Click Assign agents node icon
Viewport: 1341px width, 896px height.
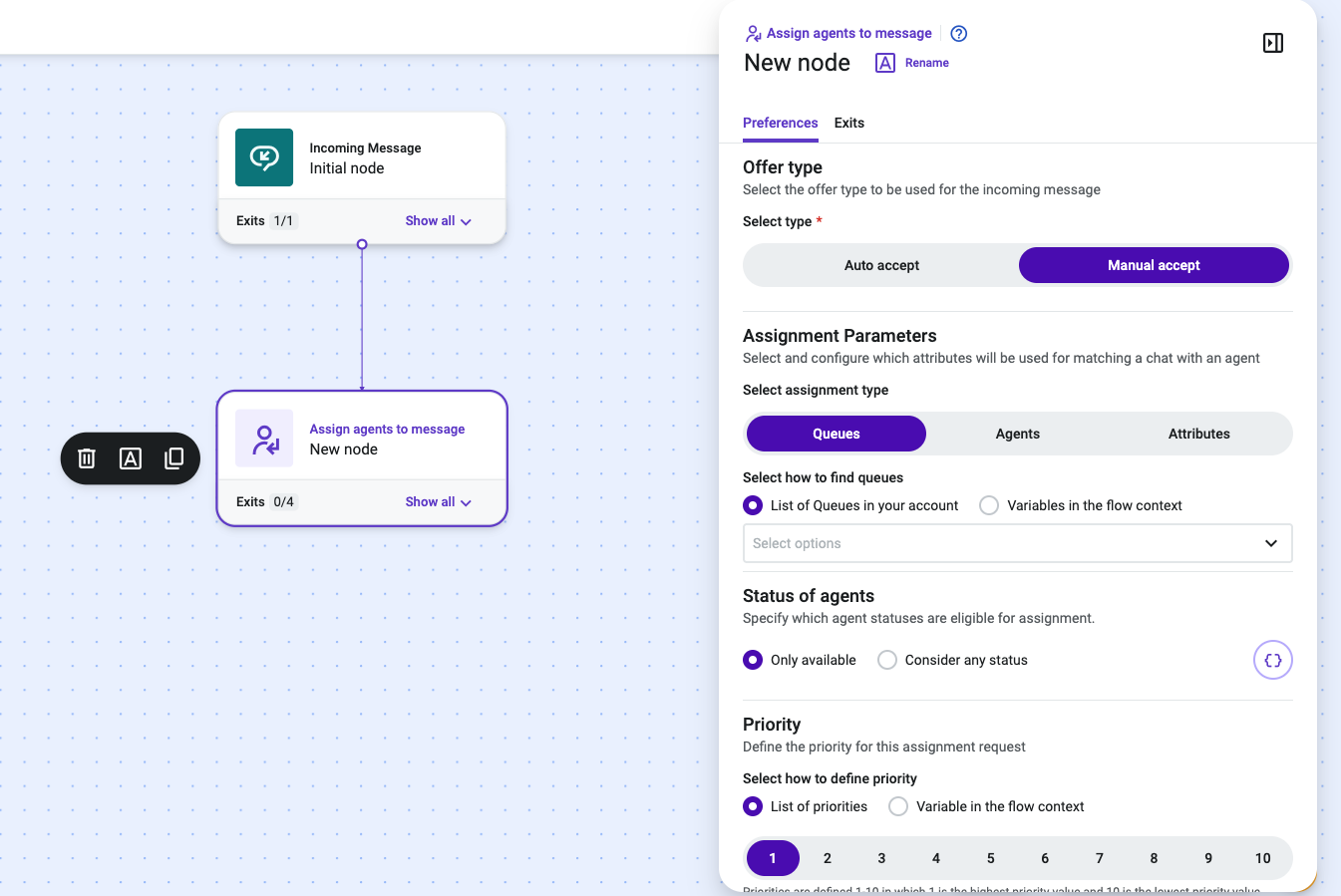point(264,439)
